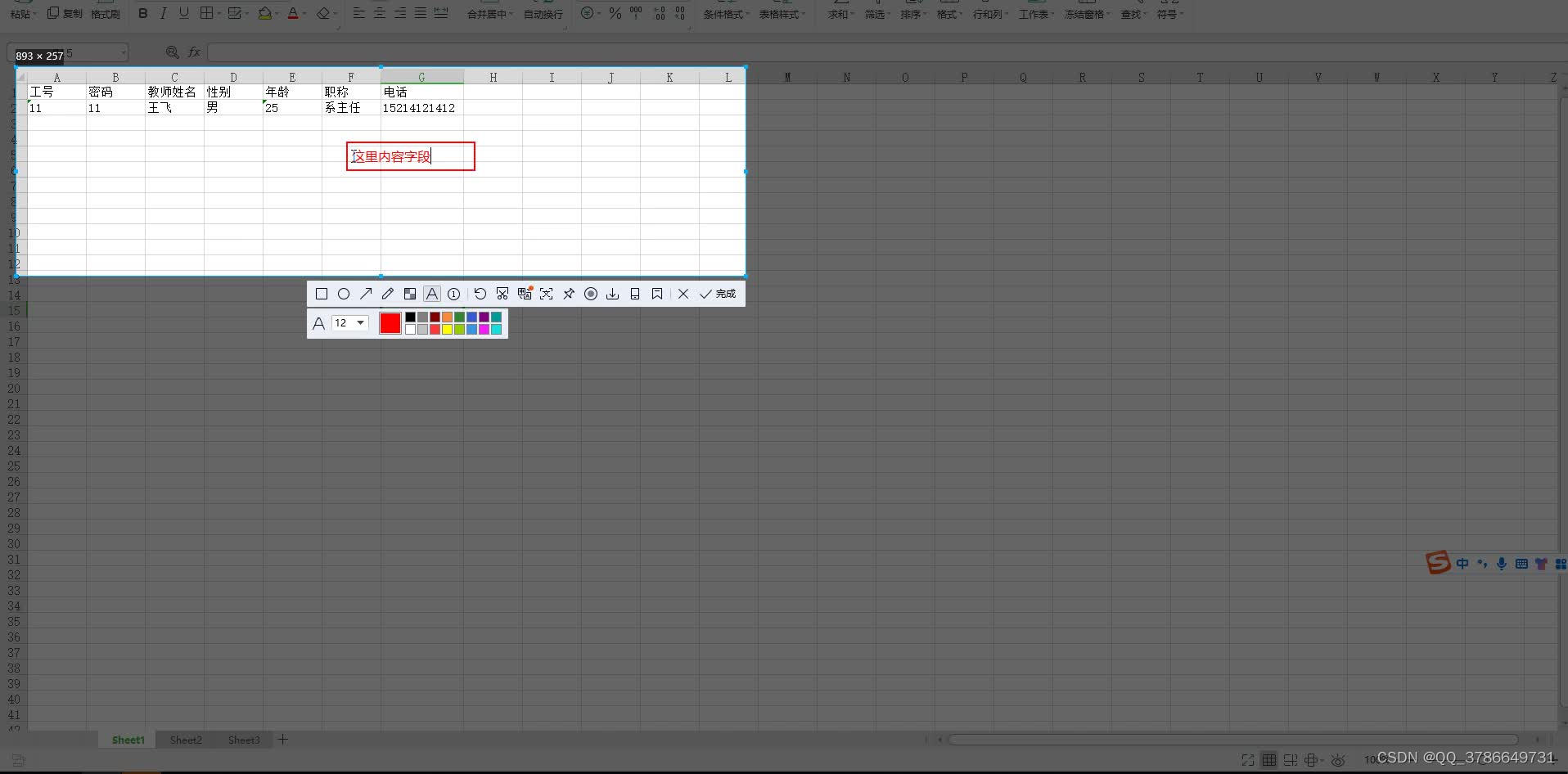
Task: Pick the dark green color swatch
Action: tap(460, 317)
